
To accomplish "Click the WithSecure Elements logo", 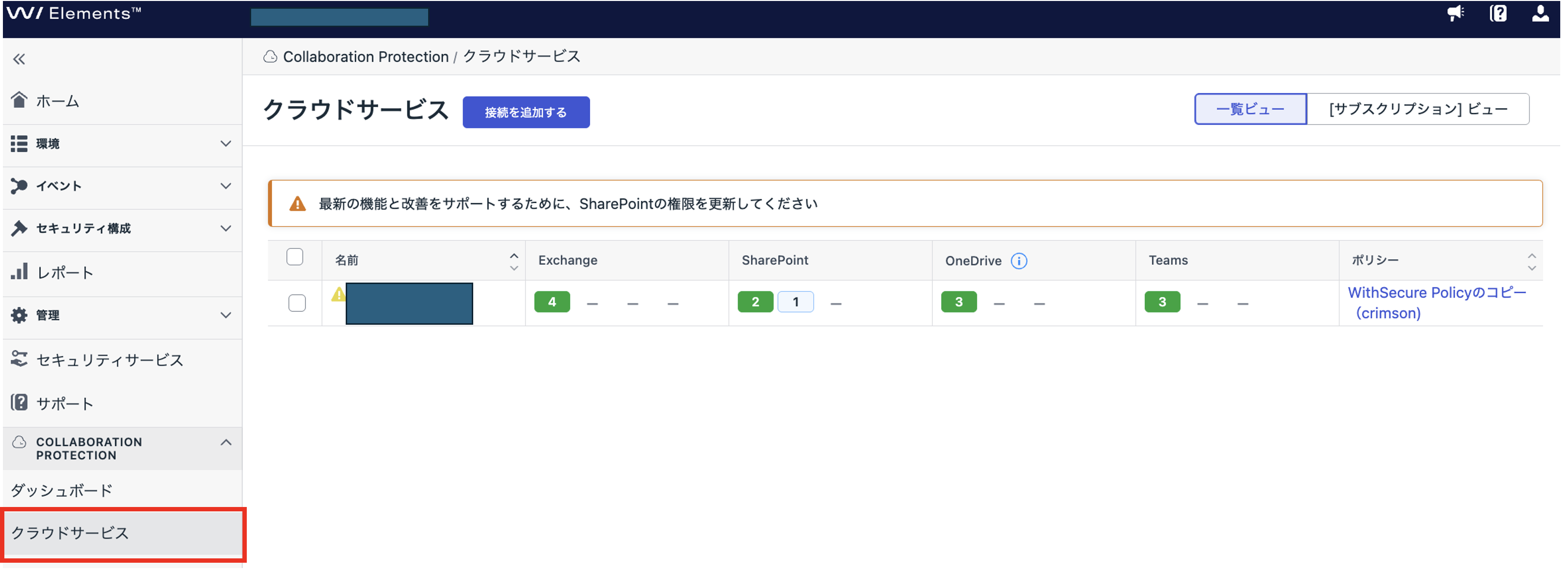I will [74, 13].
